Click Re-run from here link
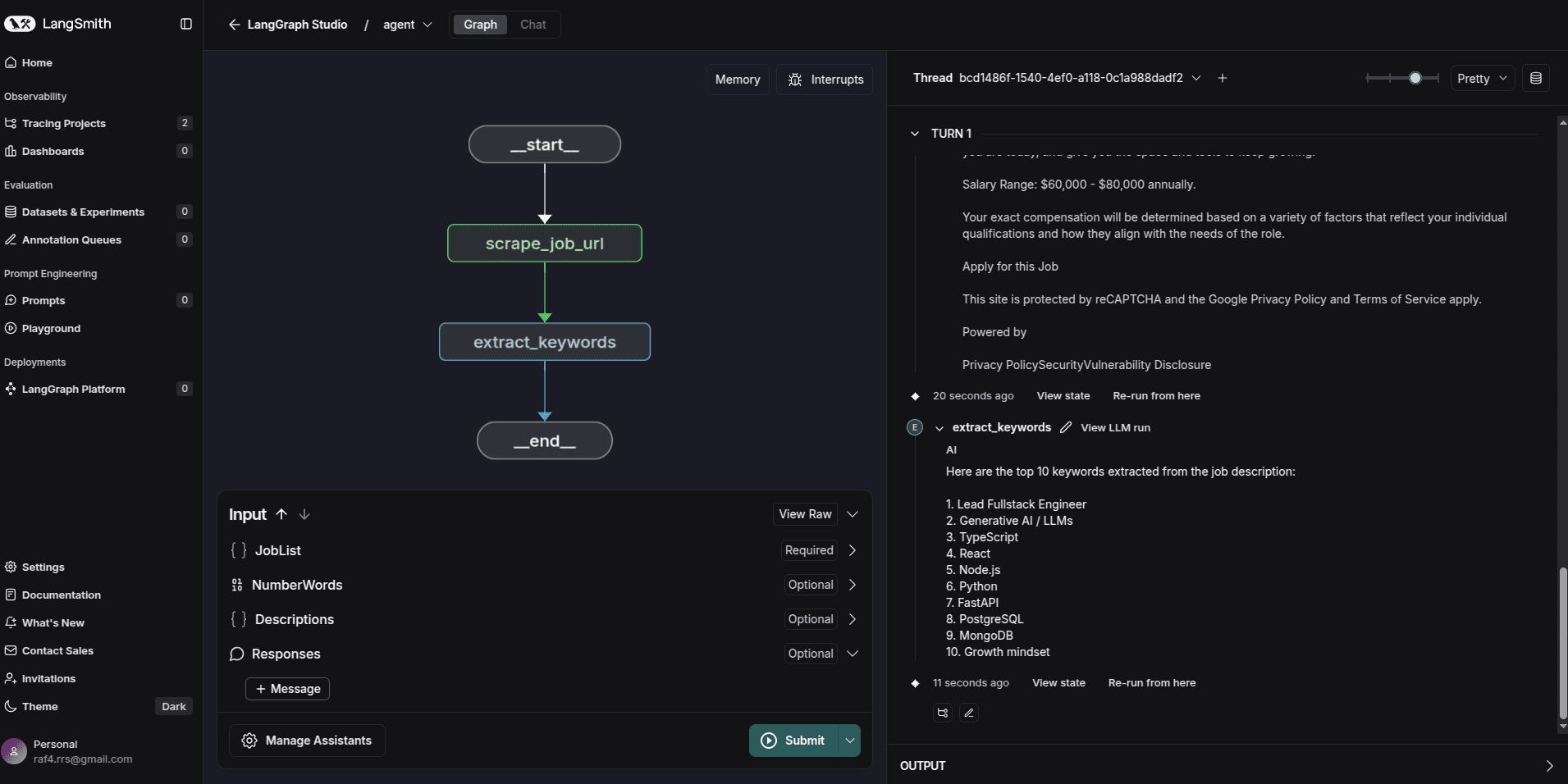Screen dimensions: 1568x784 (x=1155, y=396)
